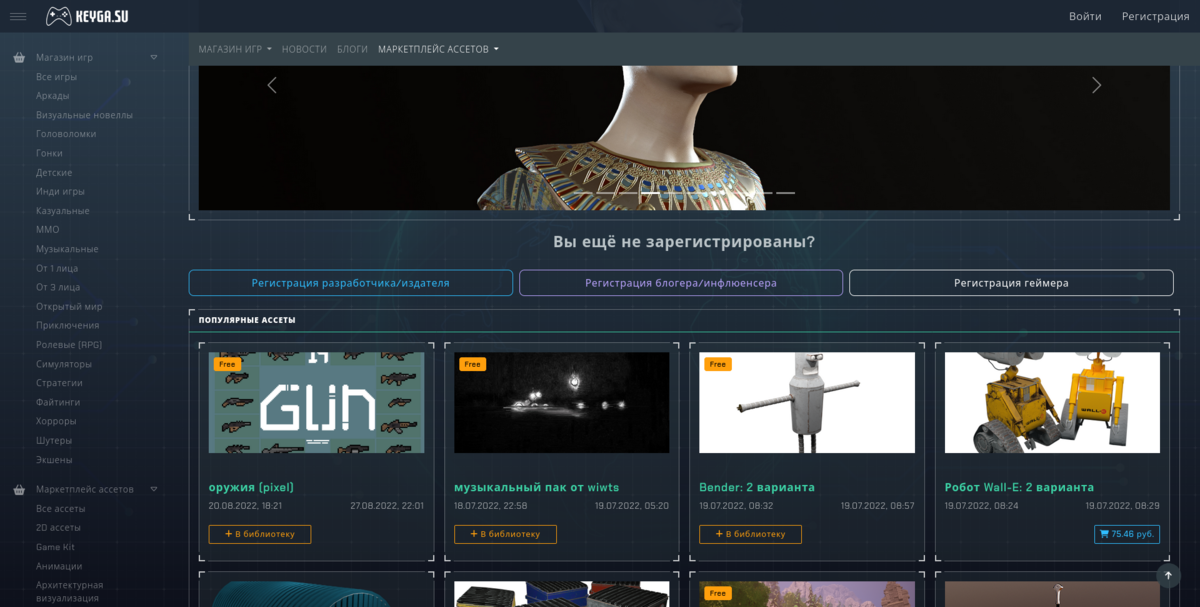1200x607 pixels.
Task: Select Все игры in sidebar
Action: pos(56,77)
